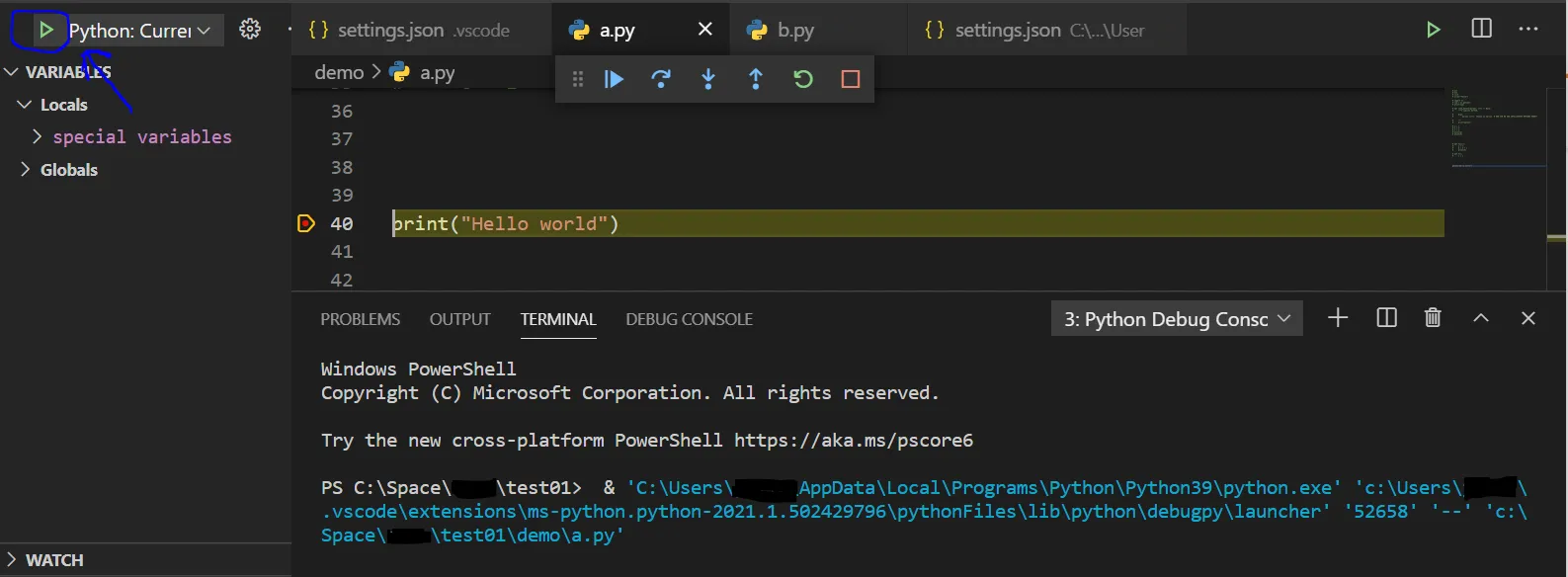
Task: Stop debugging with the red square
Action: pyautogui.click(x=850, y=79)
